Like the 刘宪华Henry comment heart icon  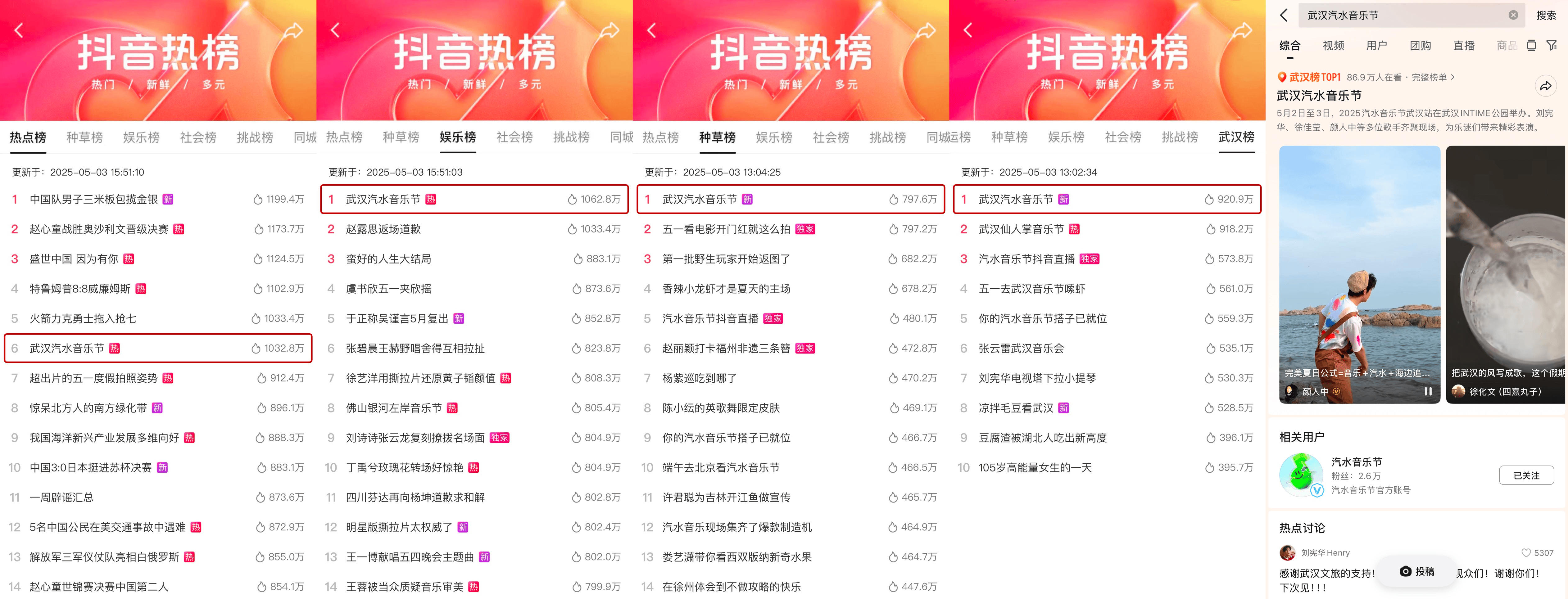[1526, 553]
